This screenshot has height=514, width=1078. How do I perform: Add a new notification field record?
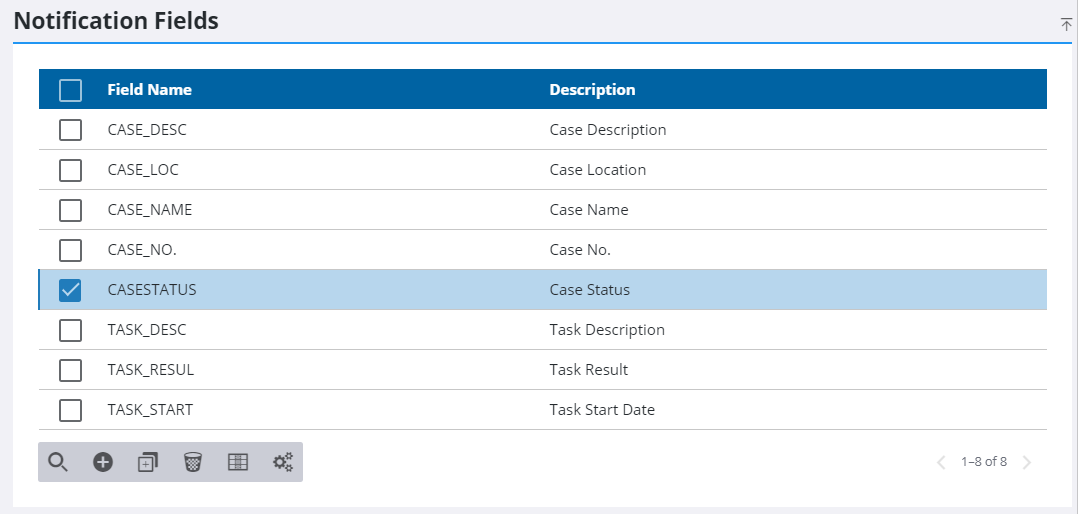103,462
